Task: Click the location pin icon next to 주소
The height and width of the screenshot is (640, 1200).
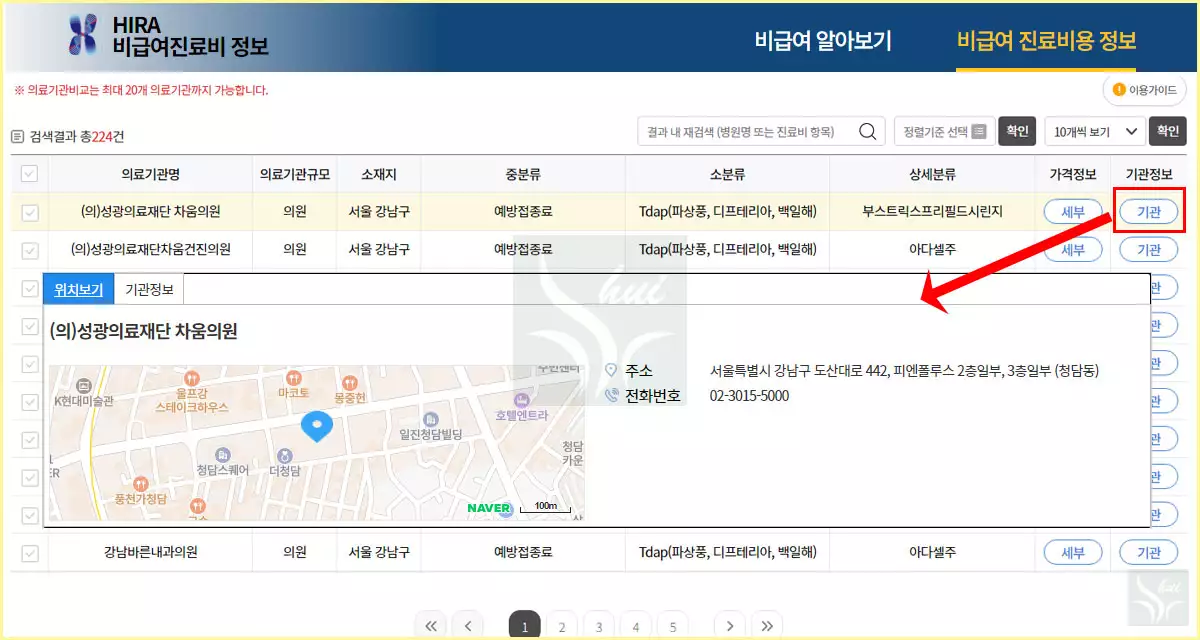Action: pyautogui.click(x=610, y=369)
